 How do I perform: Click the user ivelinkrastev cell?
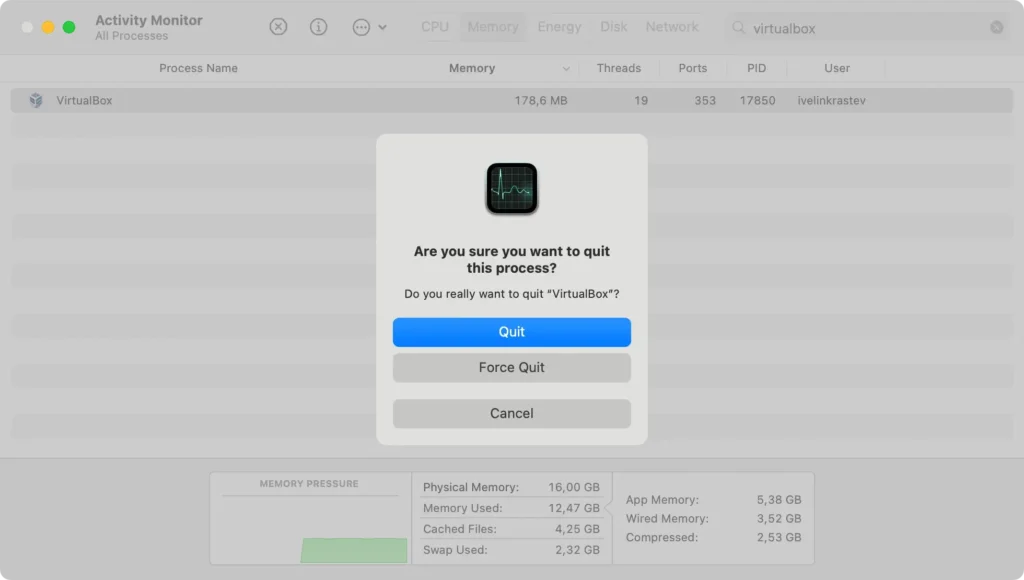[x=831, y=101]
